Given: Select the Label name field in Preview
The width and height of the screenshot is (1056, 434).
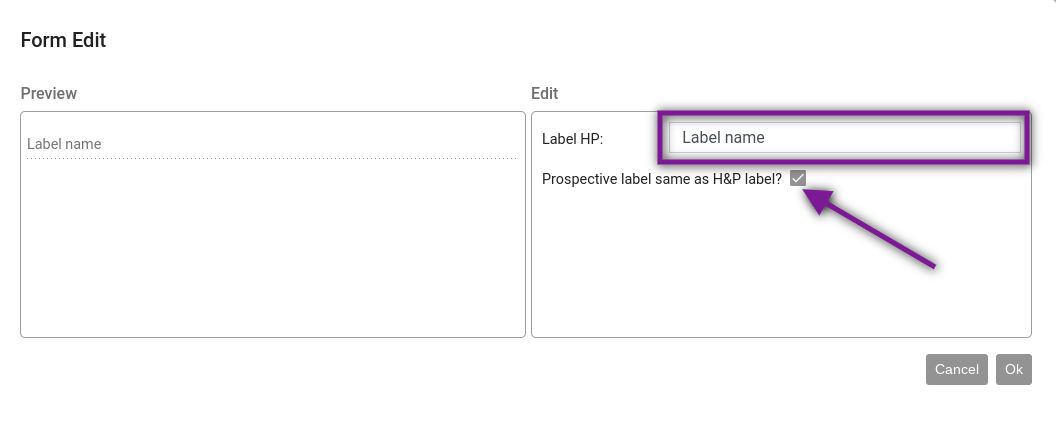Looking at the screenshot, I should (271, 144).
